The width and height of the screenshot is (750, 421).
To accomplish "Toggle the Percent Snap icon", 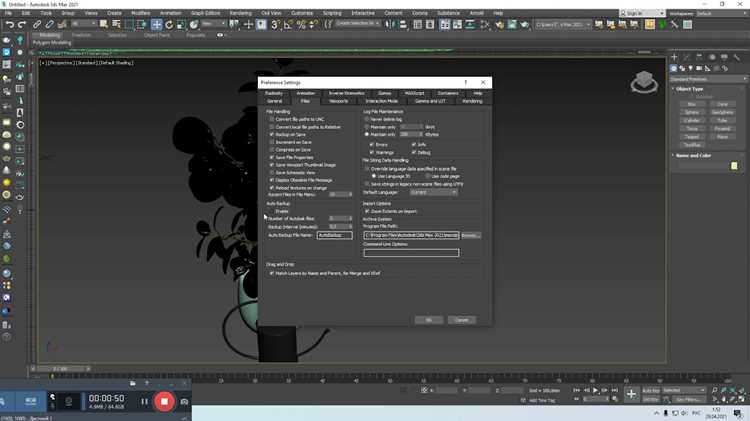I will [x=301, y=24].
